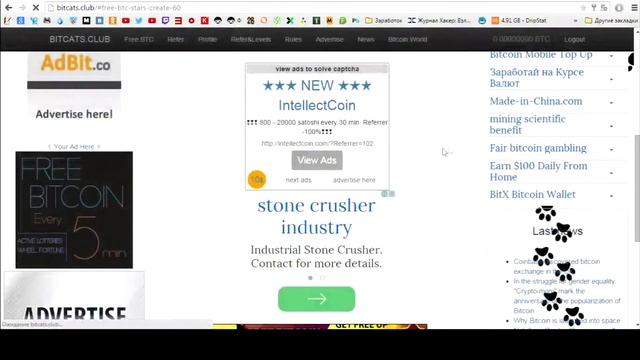Open the Earn $100 Daily From Home link
The image size is (640, 360).
click(x=538, y=171)
